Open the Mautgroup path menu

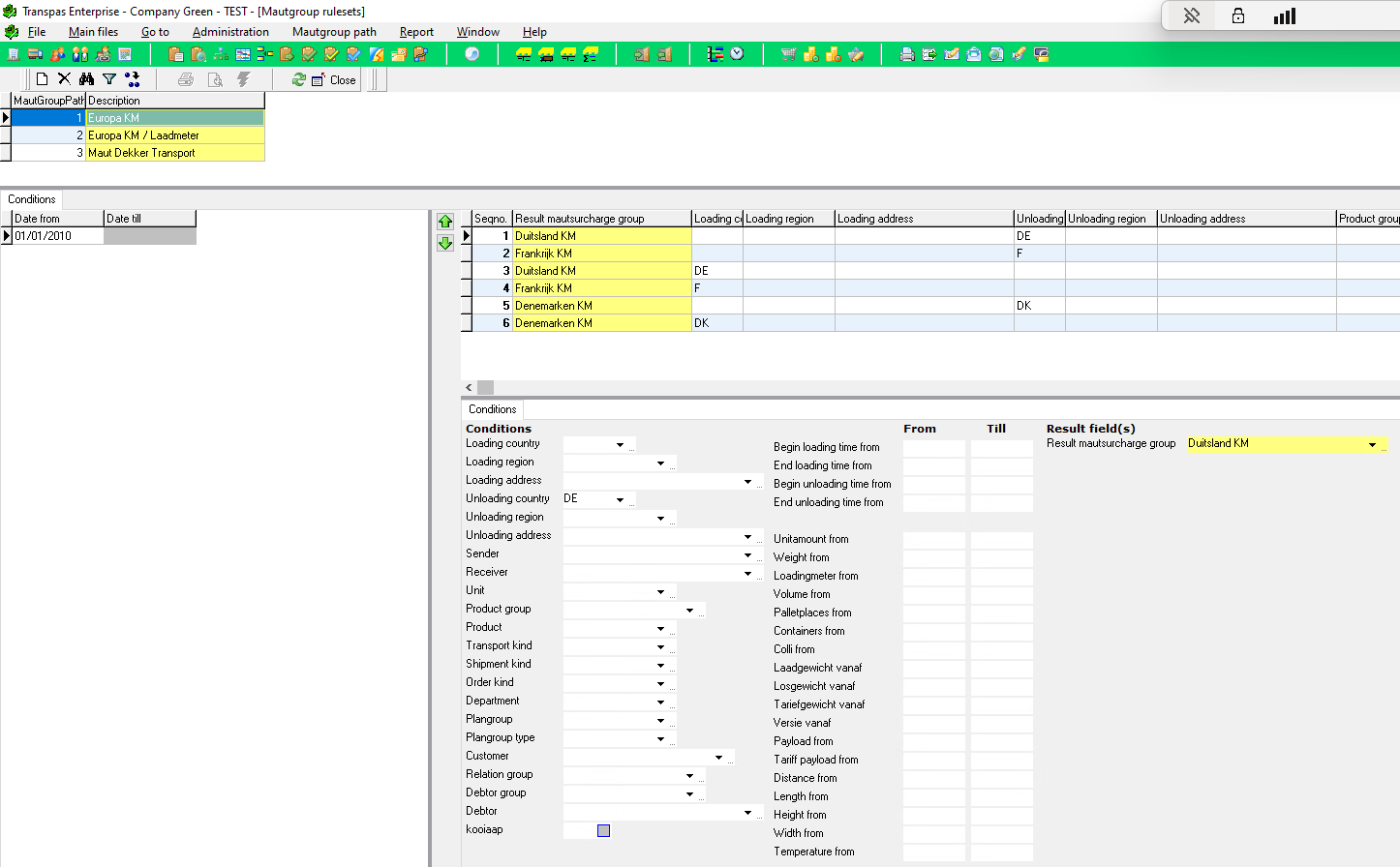point(334,32)
